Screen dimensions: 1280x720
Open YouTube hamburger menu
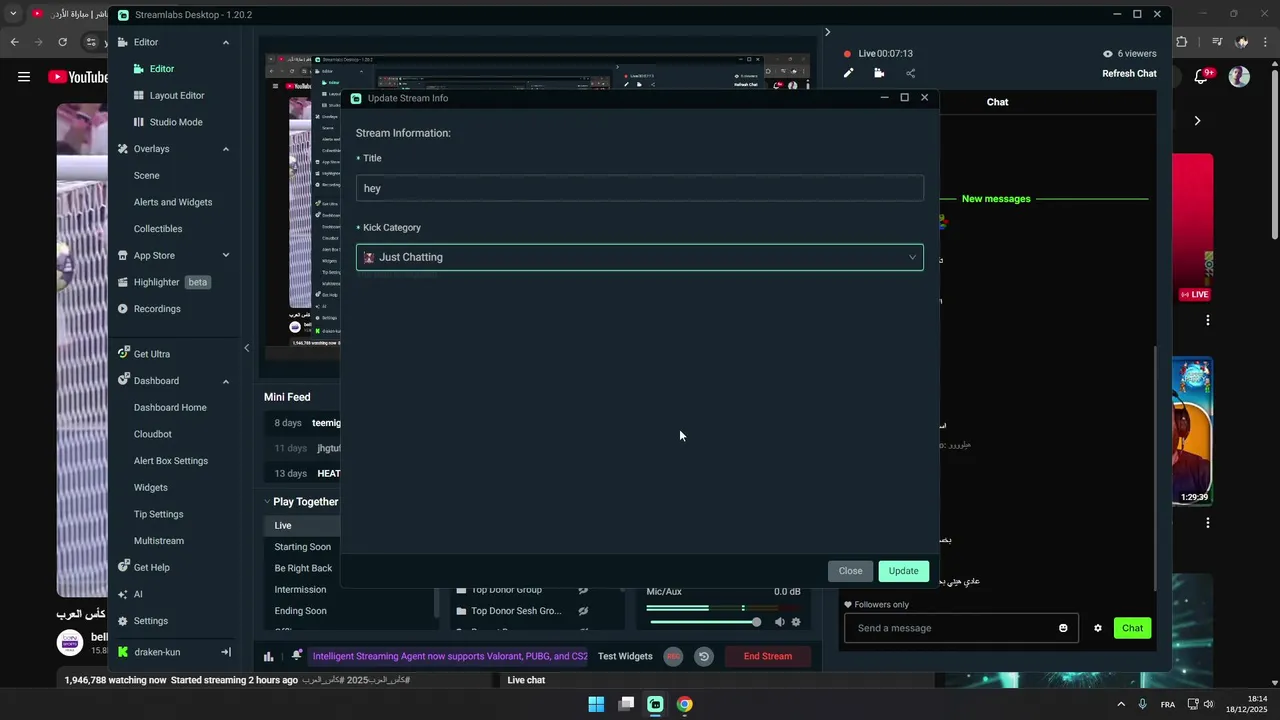pyautogui.click(x=24, y=77)
